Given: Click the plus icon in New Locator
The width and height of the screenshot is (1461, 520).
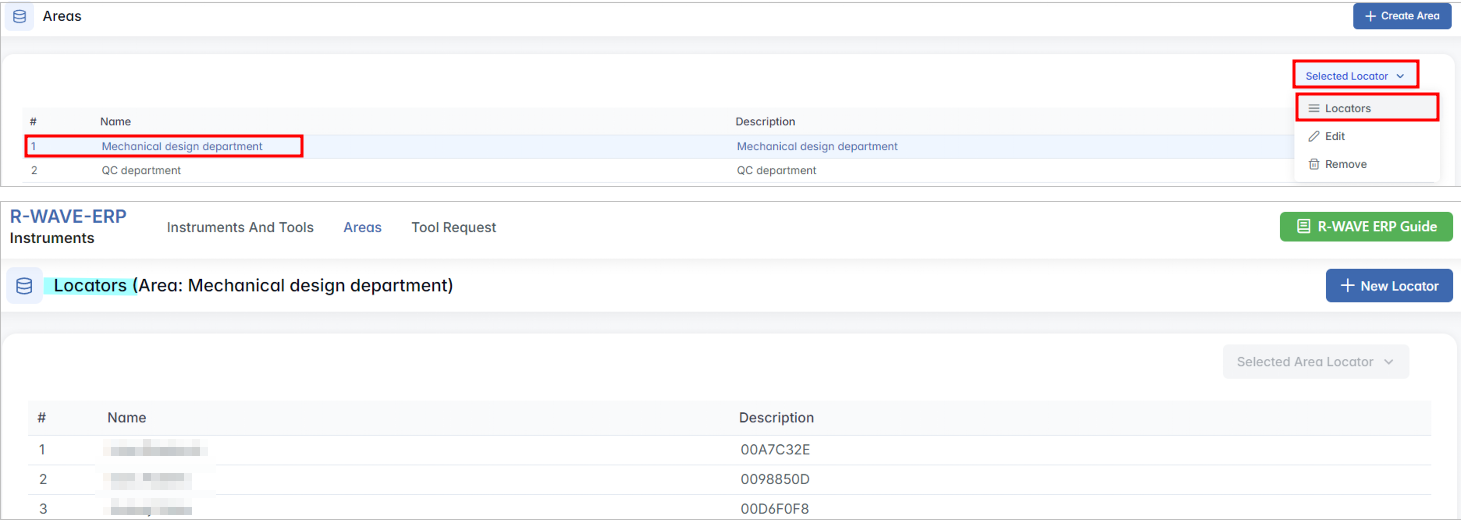Looking at the screenshot, I should click(x=1346, y=286).
